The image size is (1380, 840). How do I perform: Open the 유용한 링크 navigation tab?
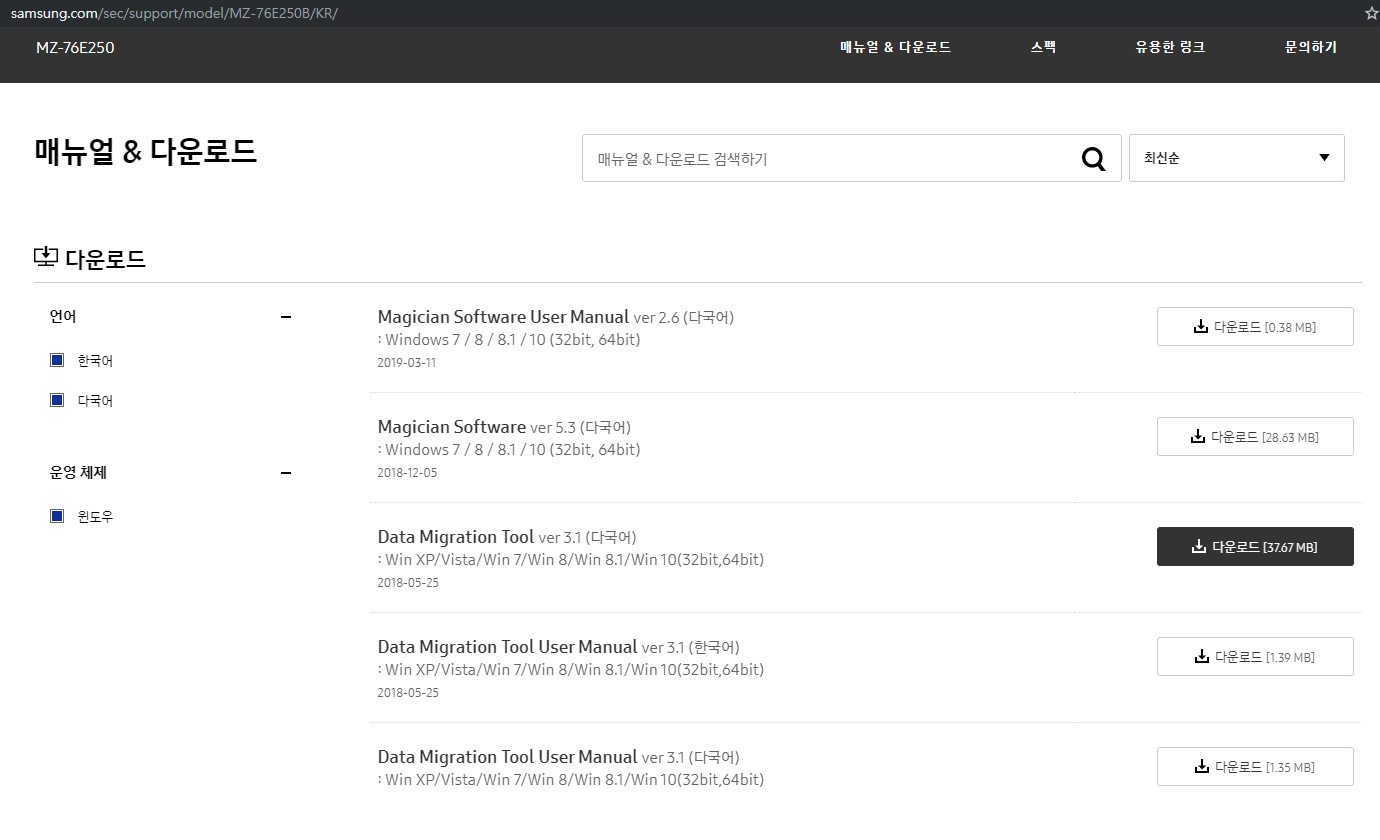tap(1170, 47)
